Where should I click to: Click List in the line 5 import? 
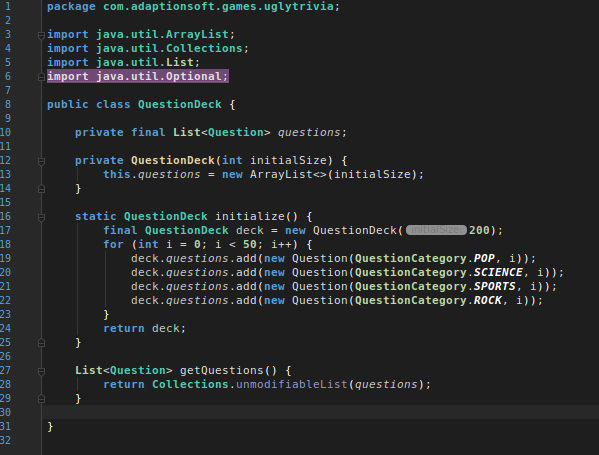coord(180,62)
